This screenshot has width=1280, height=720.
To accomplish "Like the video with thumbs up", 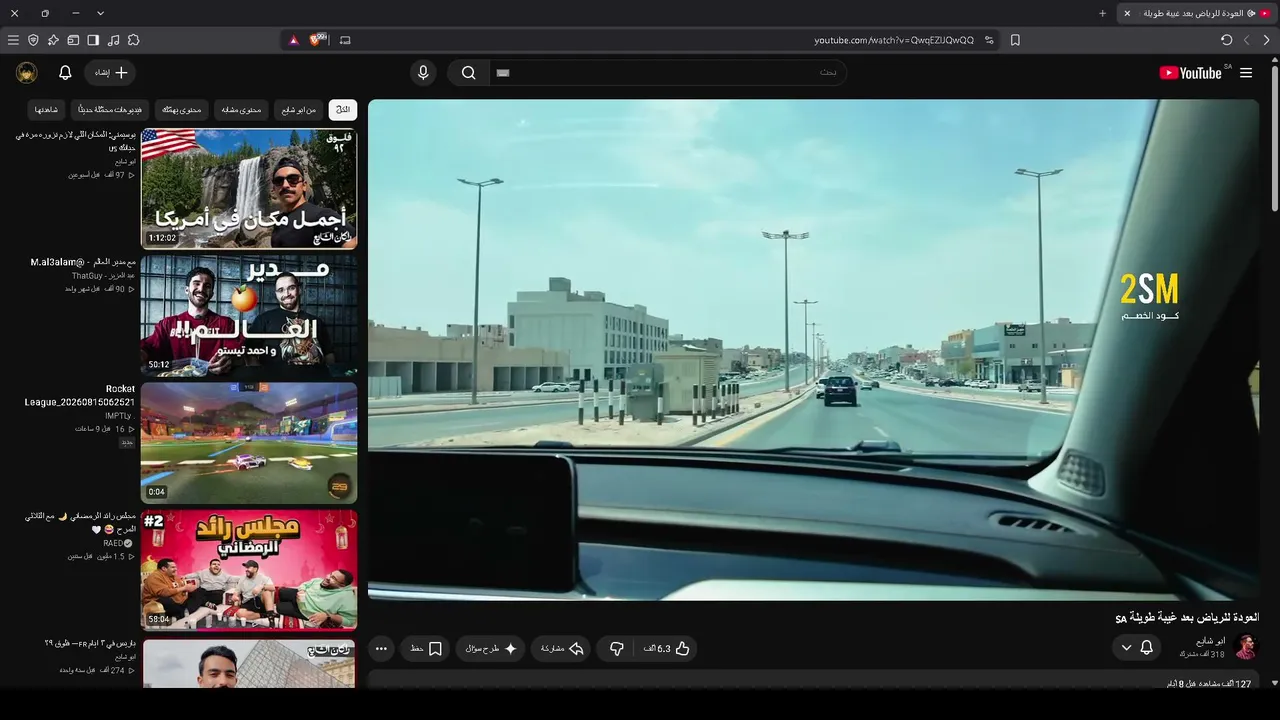I will pos(667,649).
